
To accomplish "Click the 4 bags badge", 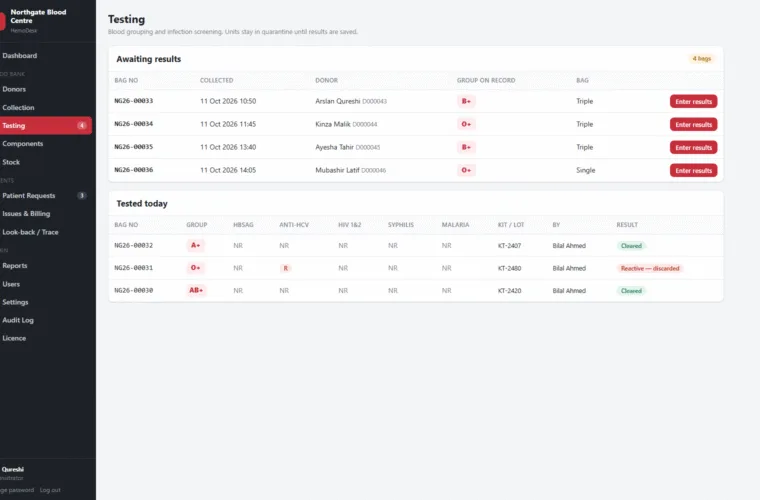I will click(x=701, y=59).
